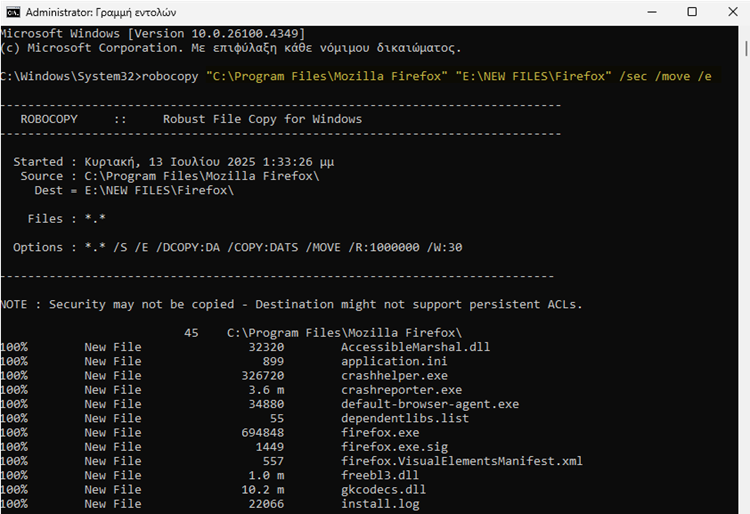Click 'crashreporter.exe' file name
The width and height of the screenshot is (750, 514).
point(401,390)
